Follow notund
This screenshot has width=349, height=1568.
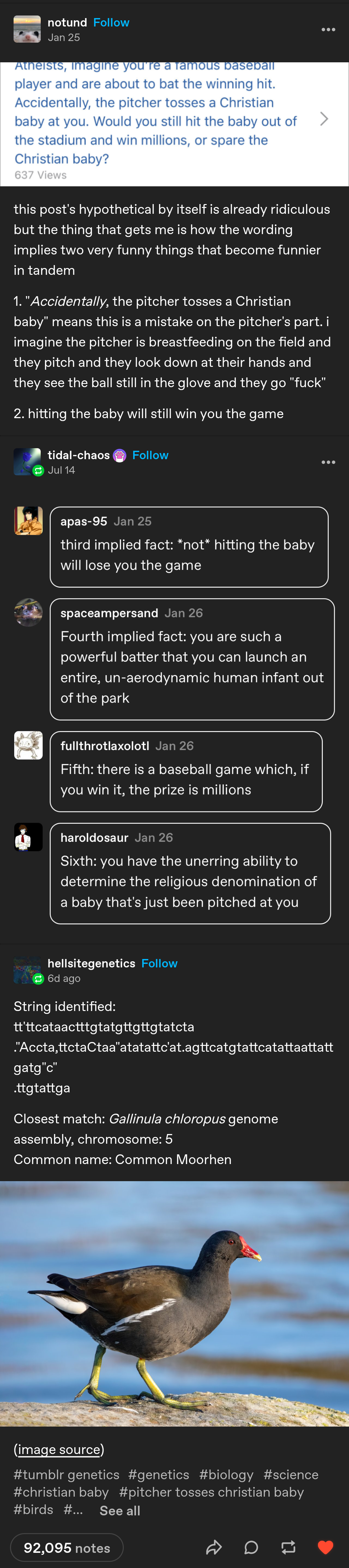[x=111, y=23]
